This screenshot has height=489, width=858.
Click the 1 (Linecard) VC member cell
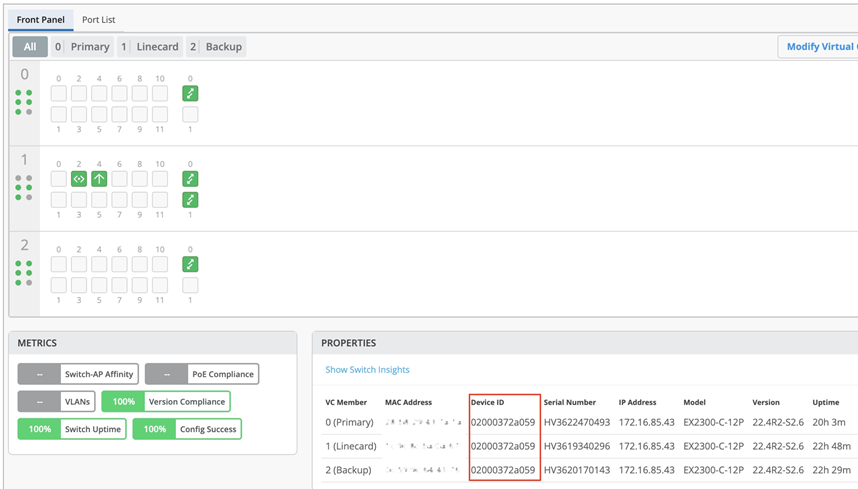(x=351, y=446)
